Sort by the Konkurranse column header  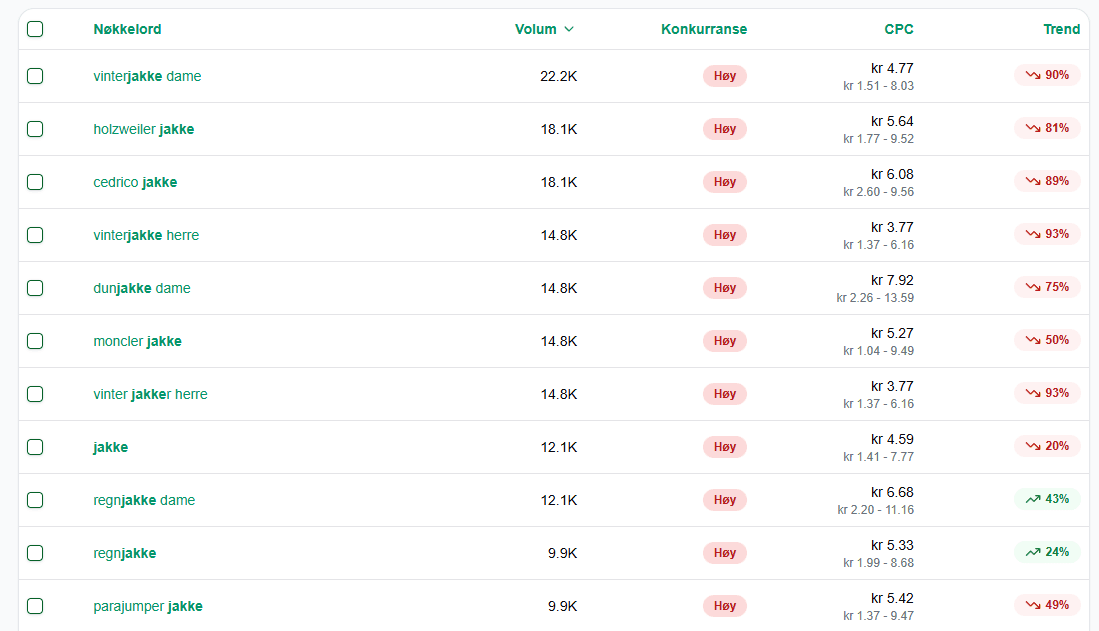point(704,29)
